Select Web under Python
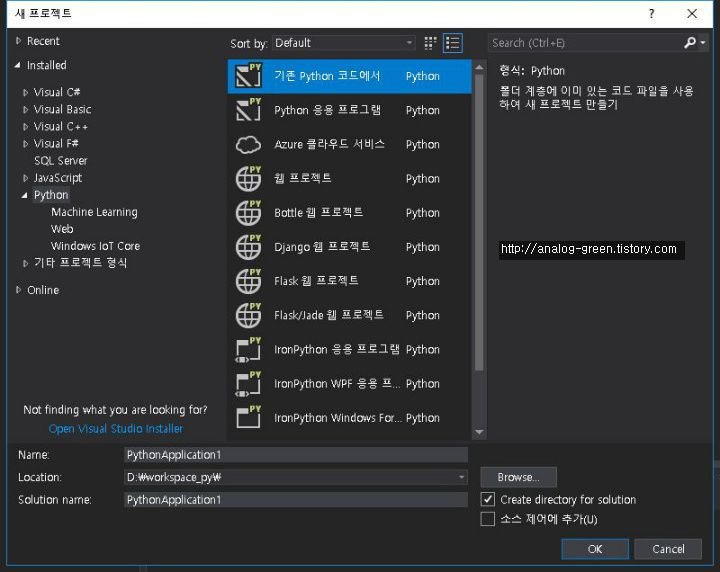This screenshot has height=572, width=720. [x=62, y=229]
